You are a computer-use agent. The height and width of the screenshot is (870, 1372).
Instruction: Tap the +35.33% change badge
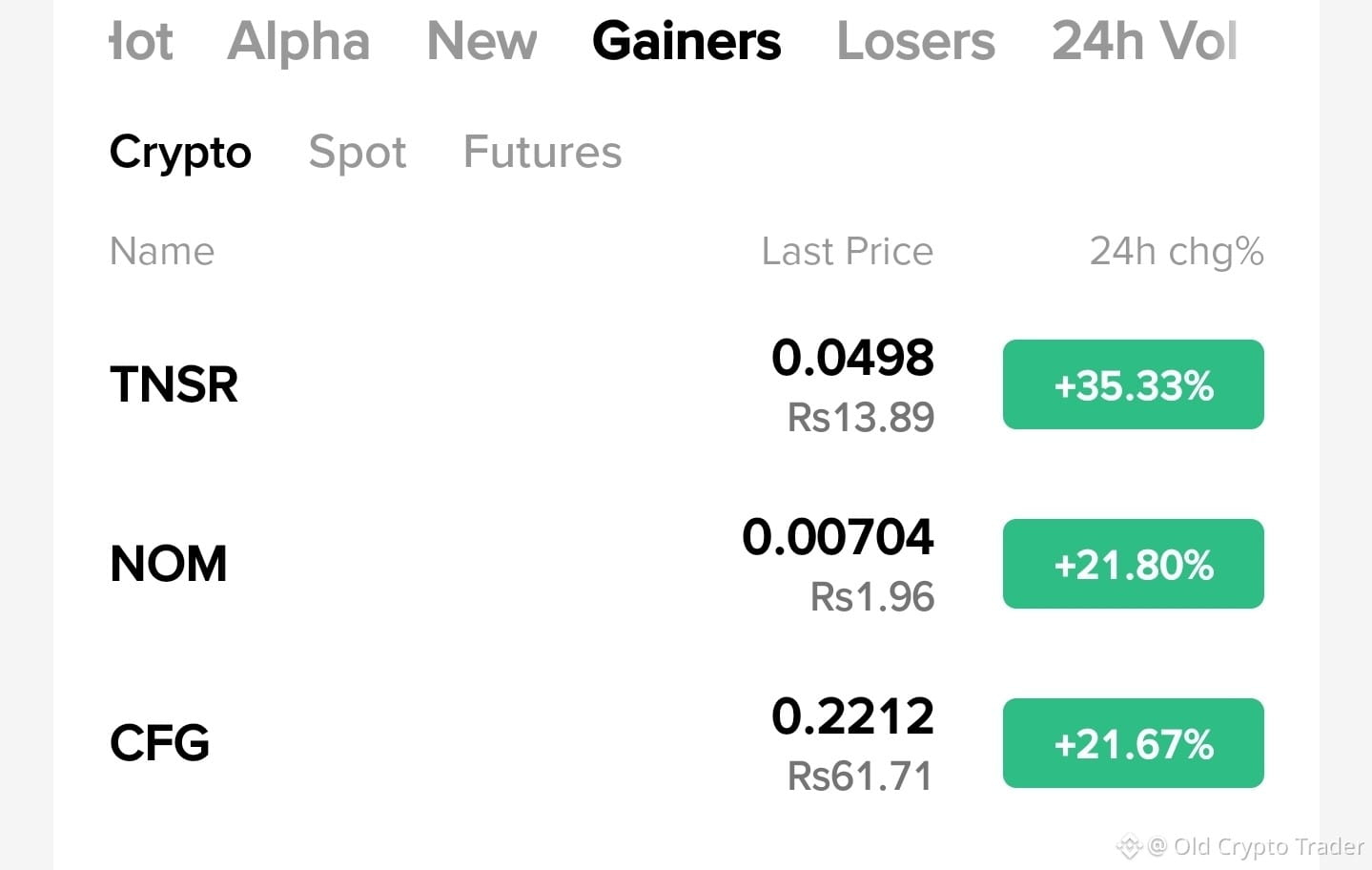pyautogui.click(x=1134, y=384)
